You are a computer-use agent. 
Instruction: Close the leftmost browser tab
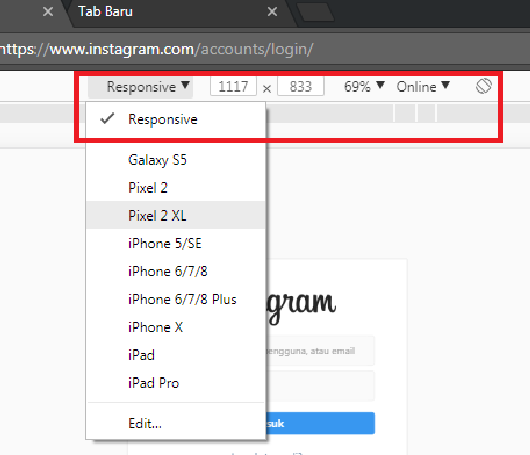[x=48, y=12]
